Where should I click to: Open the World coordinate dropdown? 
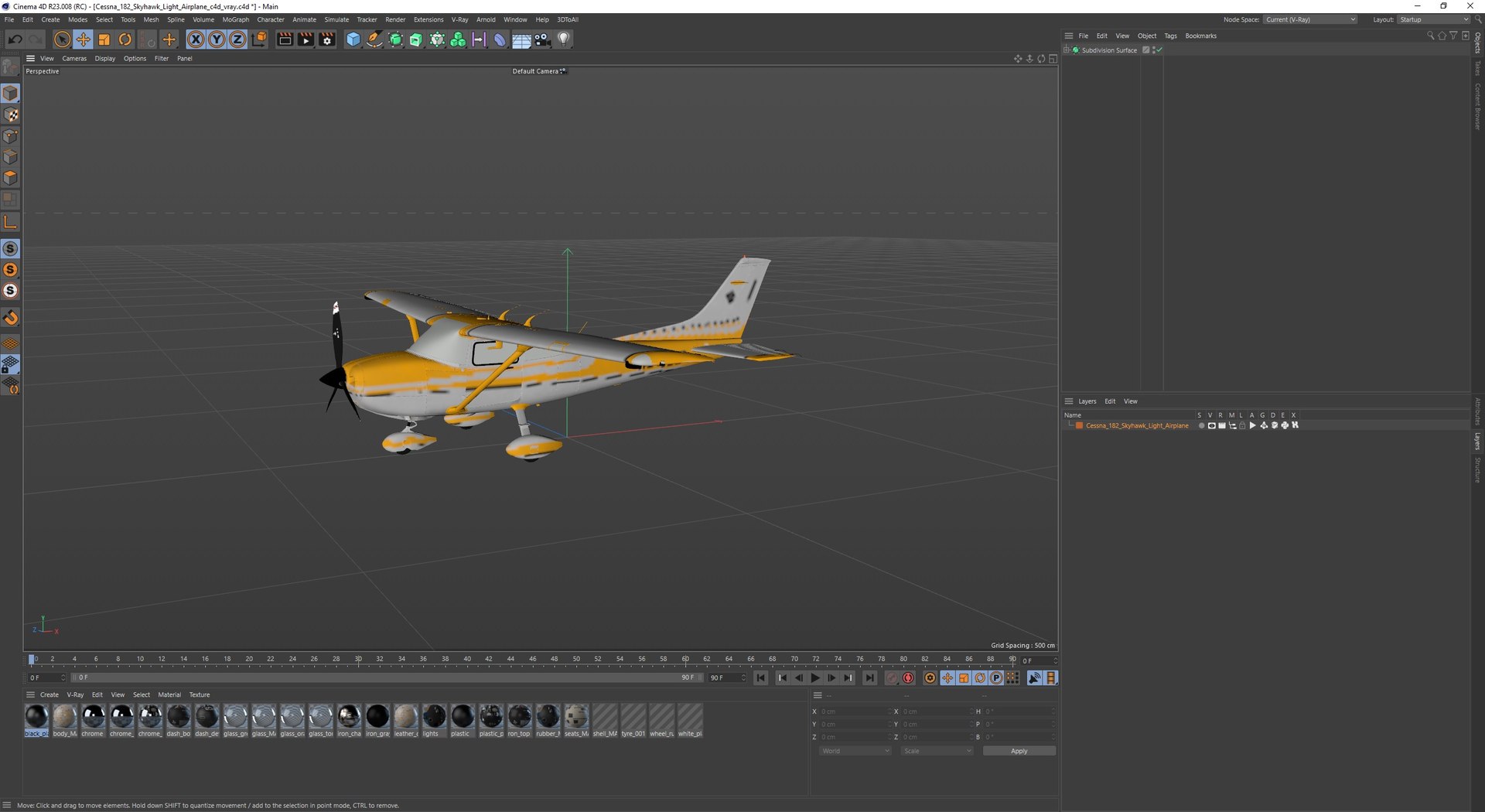(x=855, y=751)
